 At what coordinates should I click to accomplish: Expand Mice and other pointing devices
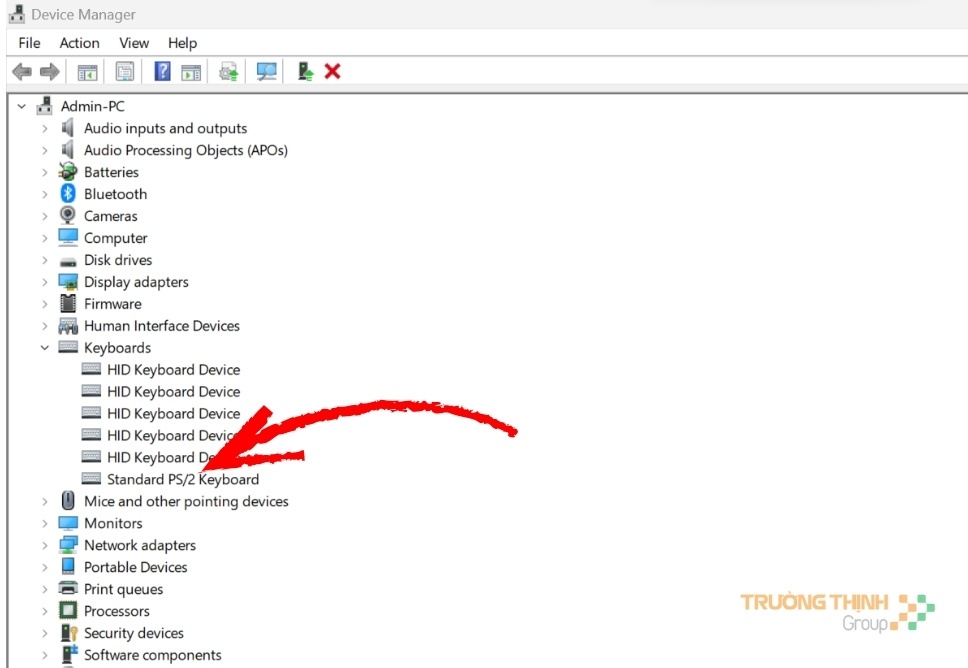point(44,501)
